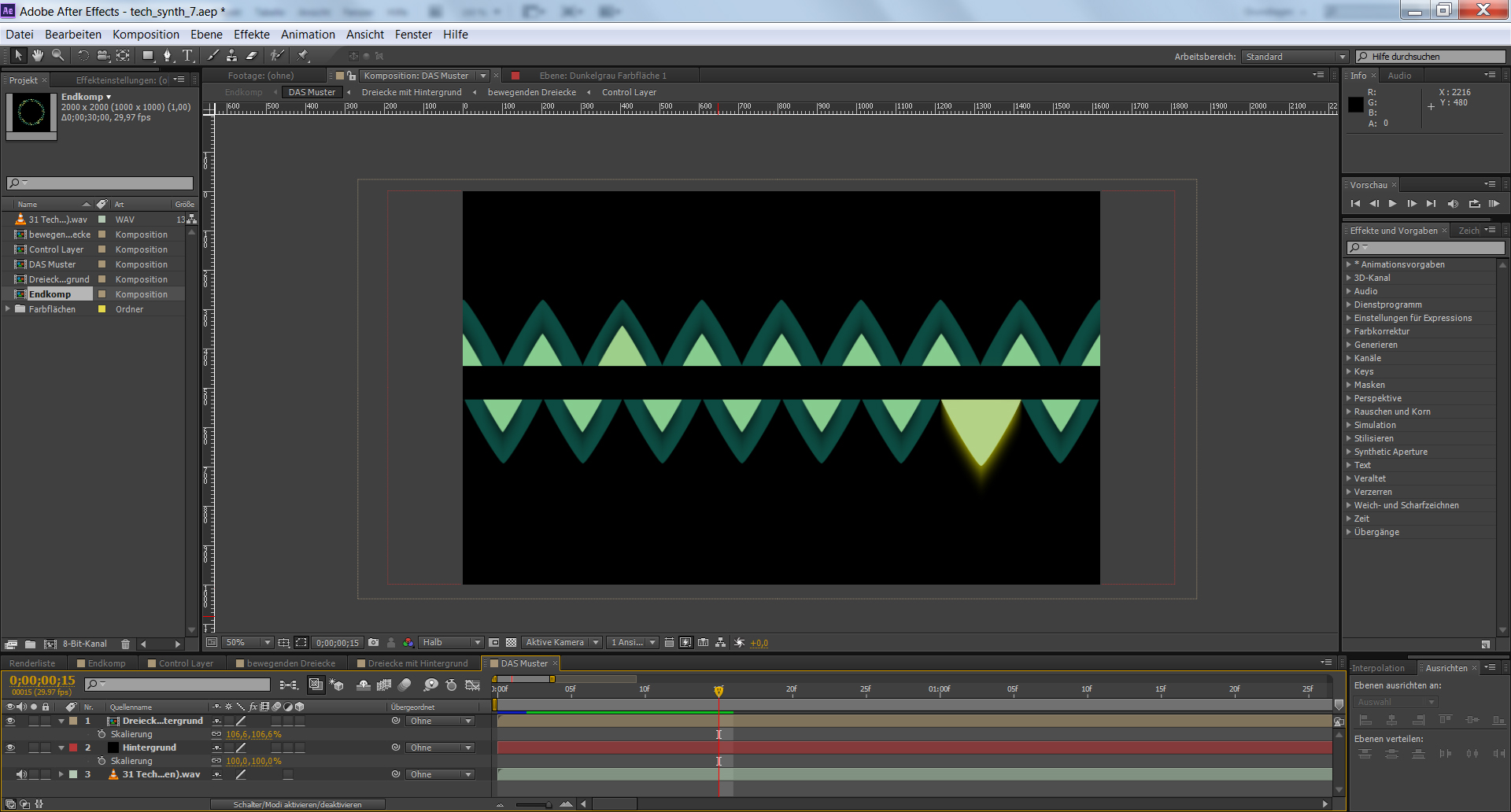Open the Komposition menu

(146, 35)
